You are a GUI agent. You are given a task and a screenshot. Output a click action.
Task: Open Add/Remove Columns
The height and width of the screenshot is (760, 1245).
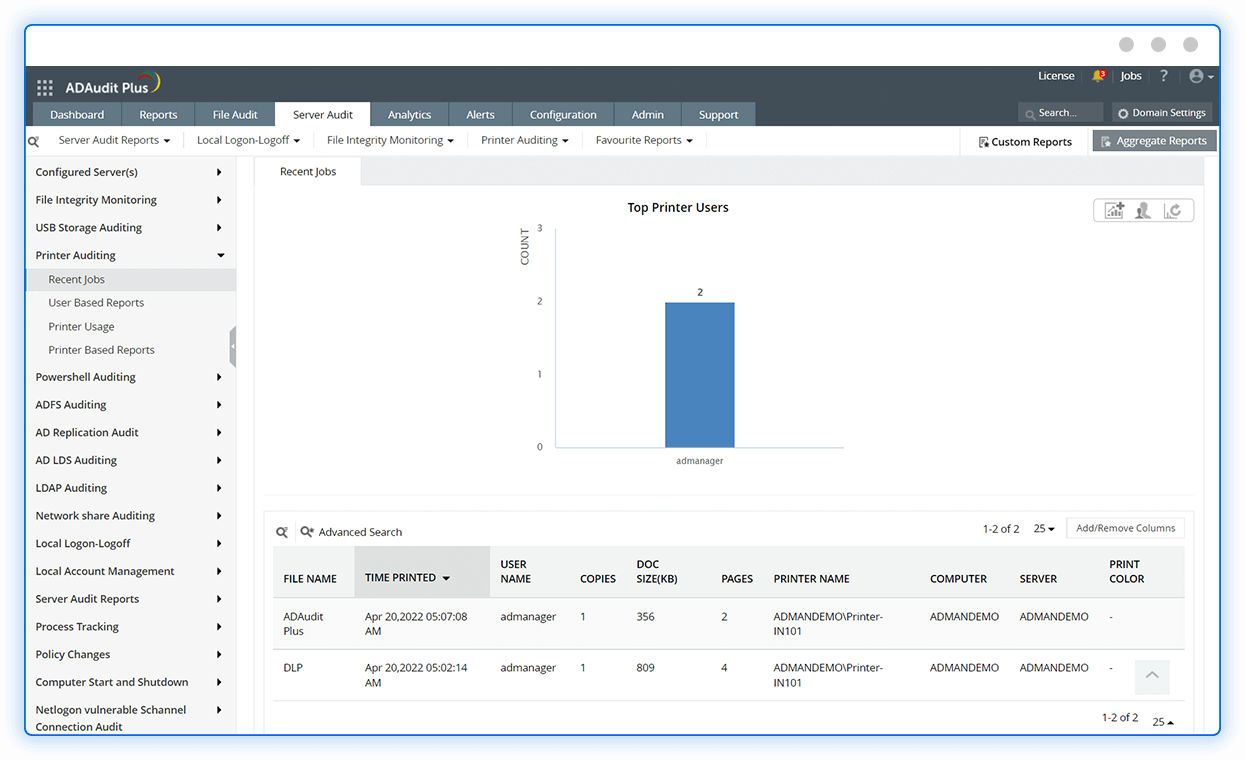pos(1125,527)
